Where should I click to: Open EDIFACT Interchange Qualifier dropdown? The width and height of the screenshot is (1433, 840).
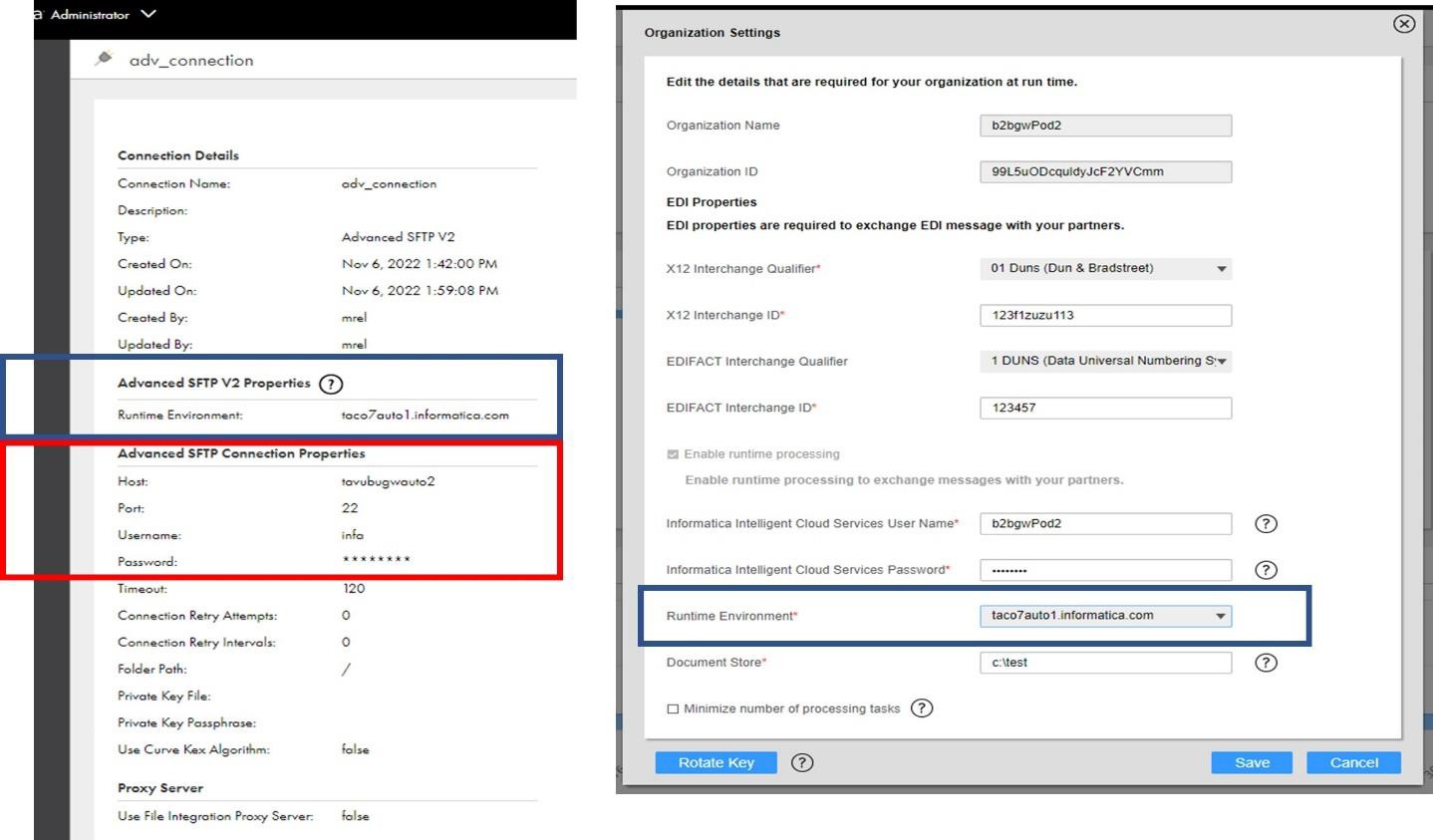[x=1105, y=361]
